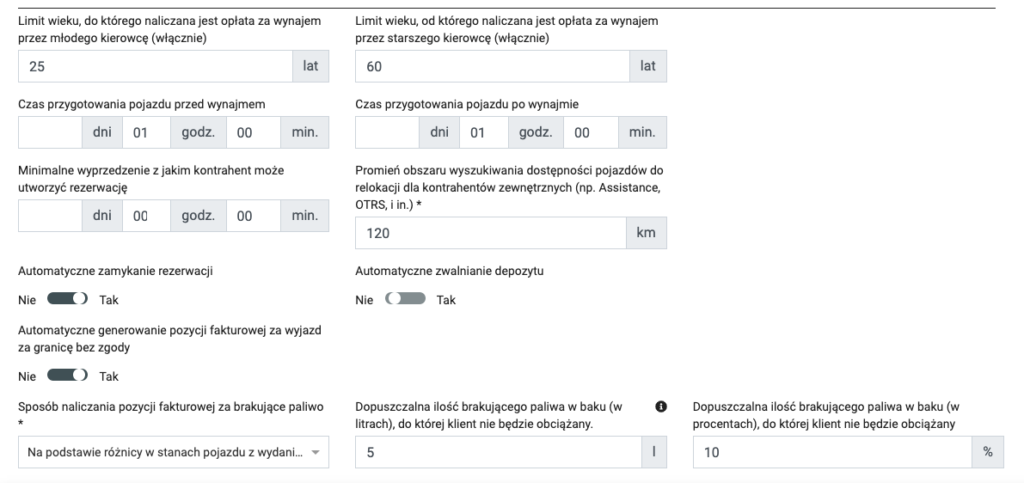Click the days field for minimum reservation advance
Viewport: 1024px width, 483px height.
[x=50, y=215]
